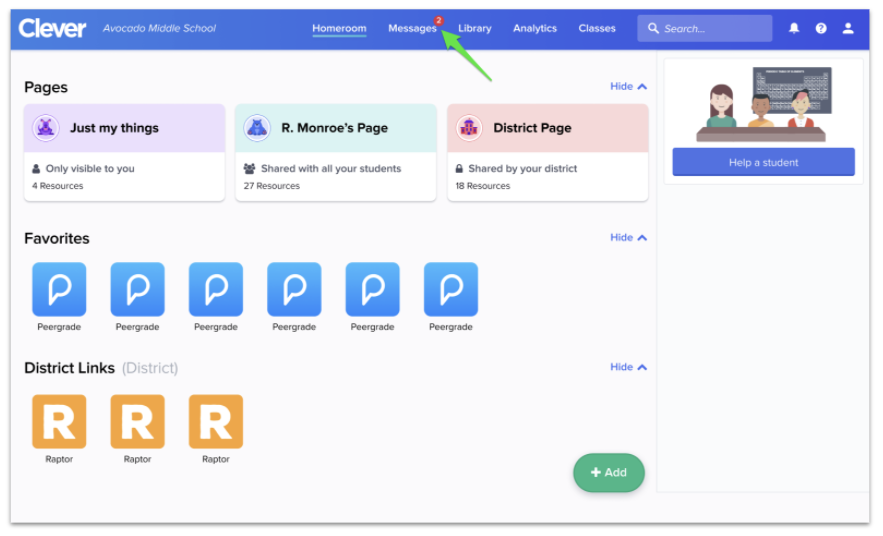Click the notifications bell icon
The width and height of the screenshot is (883, 536).
click(794, 29)
